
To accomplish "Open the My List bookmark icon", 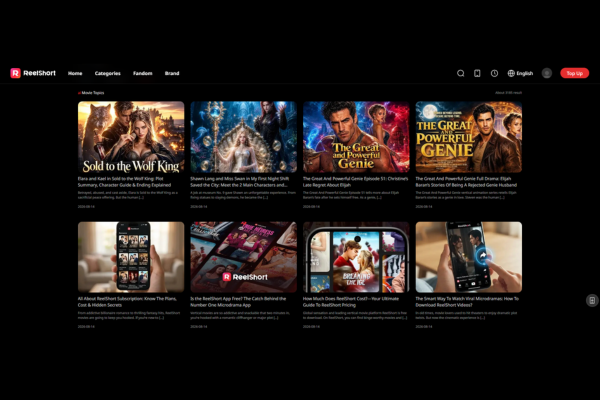I will point(477,73).
